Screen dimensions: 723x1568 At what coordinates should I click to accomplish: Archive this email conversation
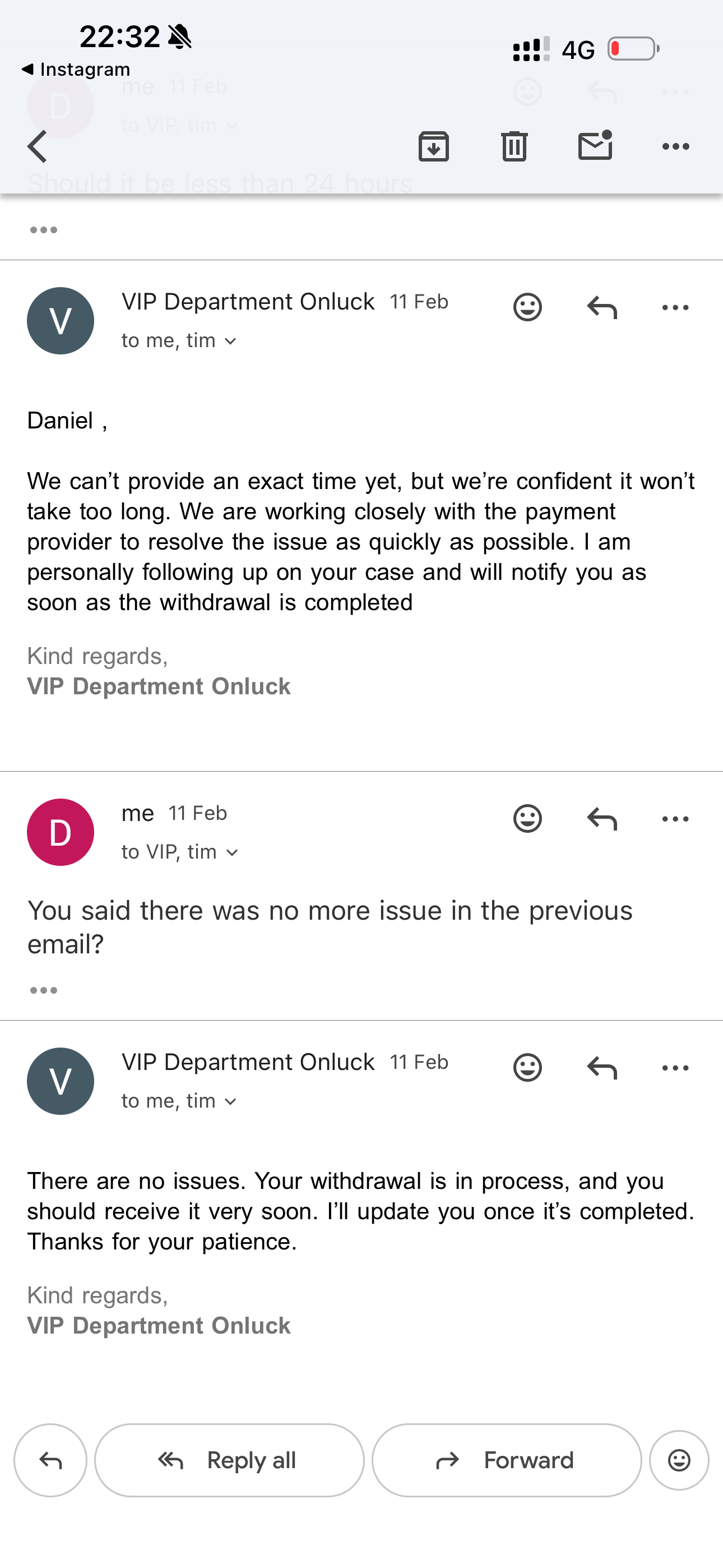[x=433, y=147]
